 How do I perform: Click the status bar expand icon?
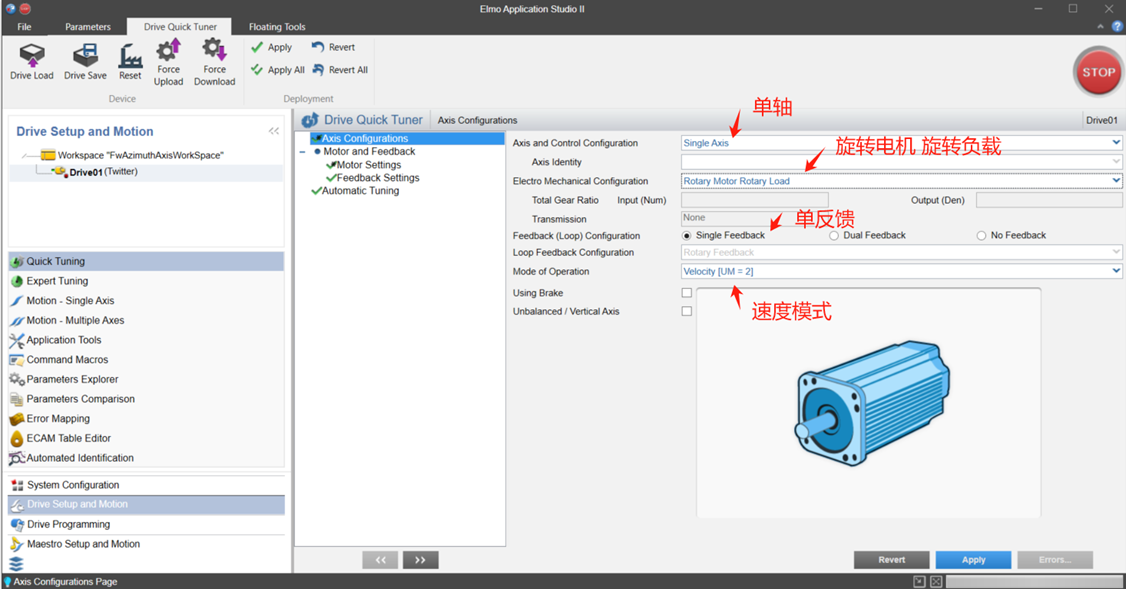(919, 581)
